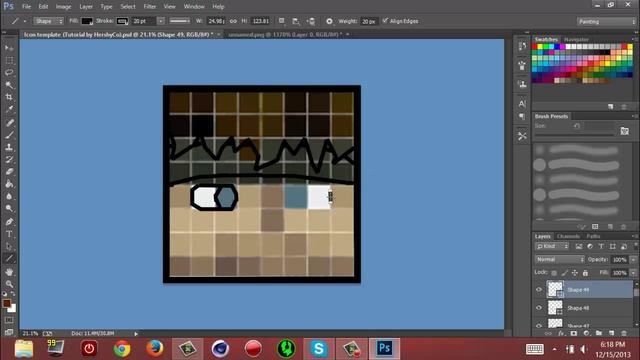Select the Hand tool

pos(9,271)
